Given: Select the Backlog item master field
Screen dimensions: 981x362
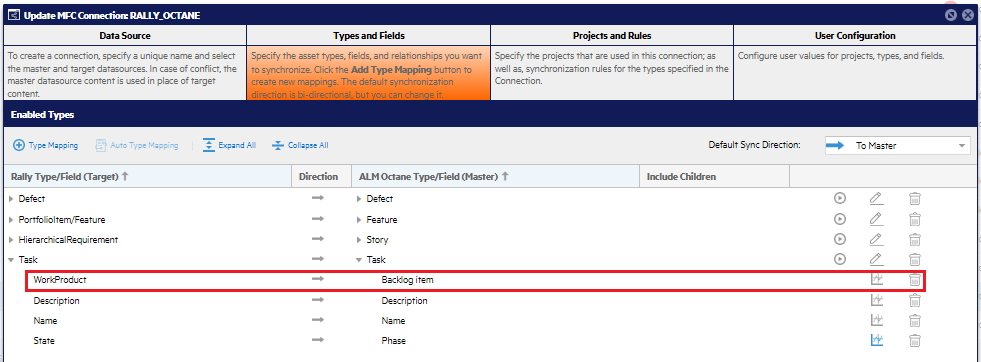Looking at the screenshot, I should coord(407,280).
